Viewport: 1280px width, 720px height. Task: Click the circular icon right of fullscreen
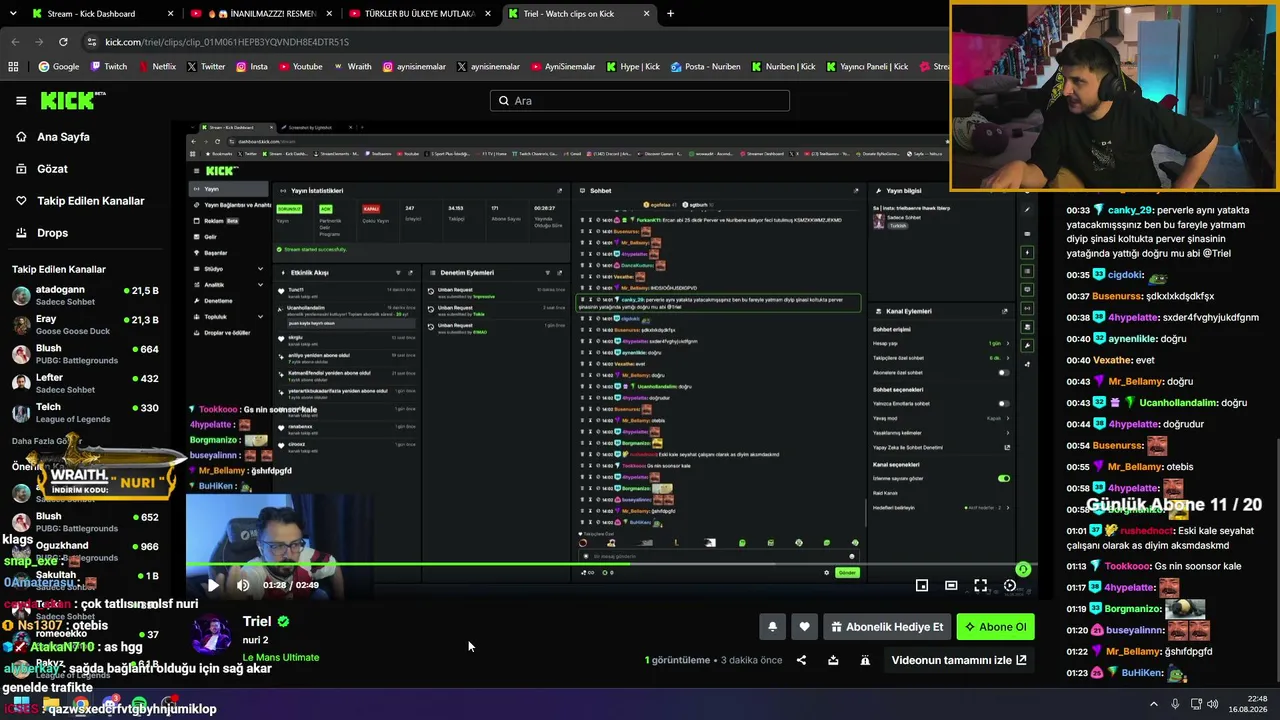1010,585
